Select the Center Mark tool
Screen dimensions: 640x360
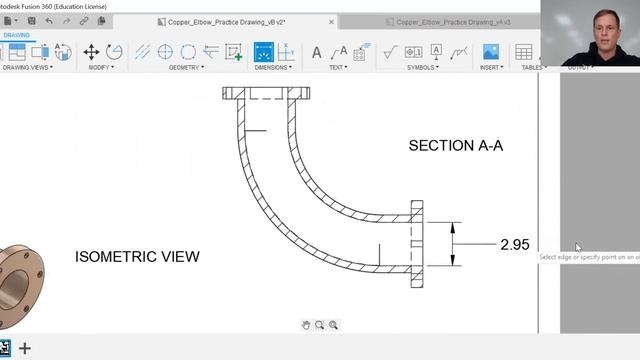coord(165,52)
